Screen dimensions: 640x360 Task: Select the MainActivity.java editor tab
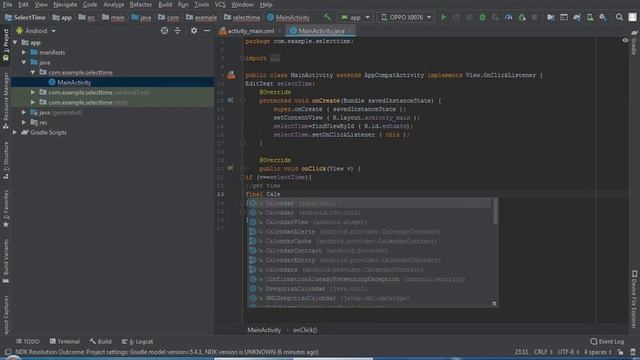click(x=321, y=31)
